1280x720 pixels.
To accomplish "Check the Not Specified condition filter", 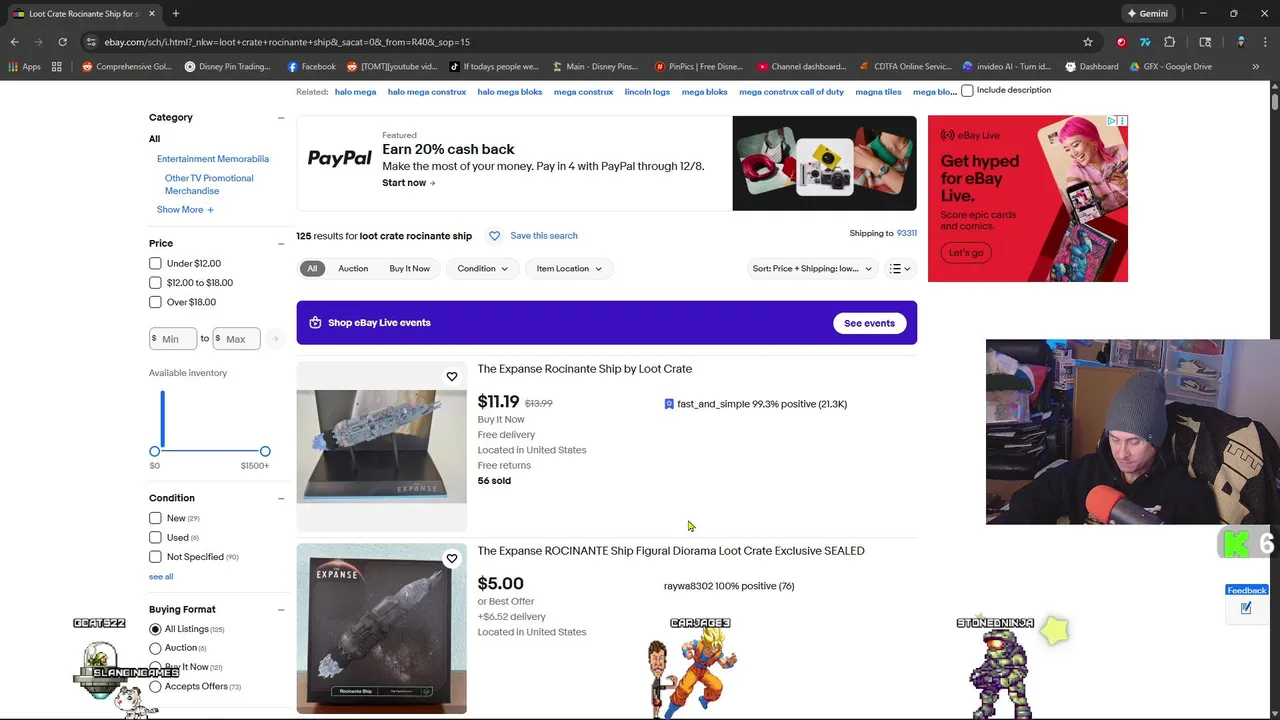I will (155, 557).
